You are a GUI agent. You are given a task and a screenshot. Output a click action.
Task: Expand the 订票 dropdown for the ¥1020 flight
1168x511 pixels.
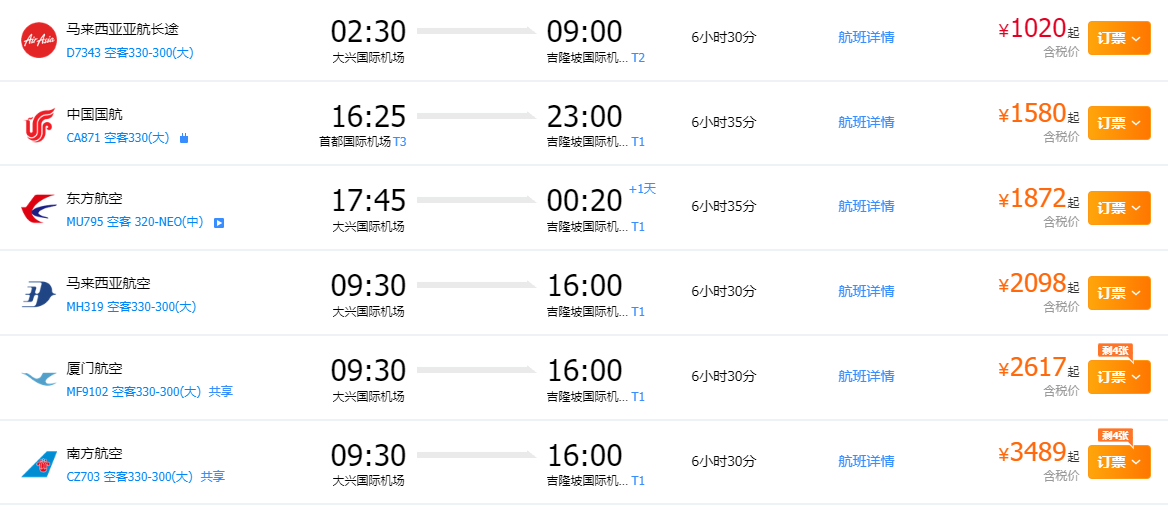tap(1119, 39)
